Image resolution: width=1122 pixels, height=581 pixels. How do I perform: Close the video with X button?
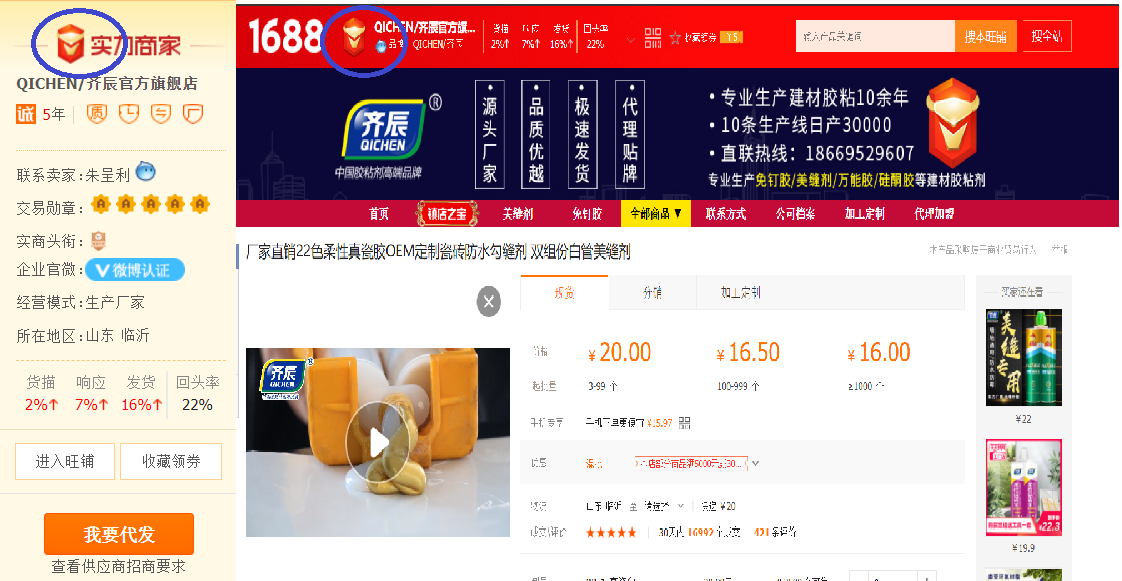[x=489, y=301]
